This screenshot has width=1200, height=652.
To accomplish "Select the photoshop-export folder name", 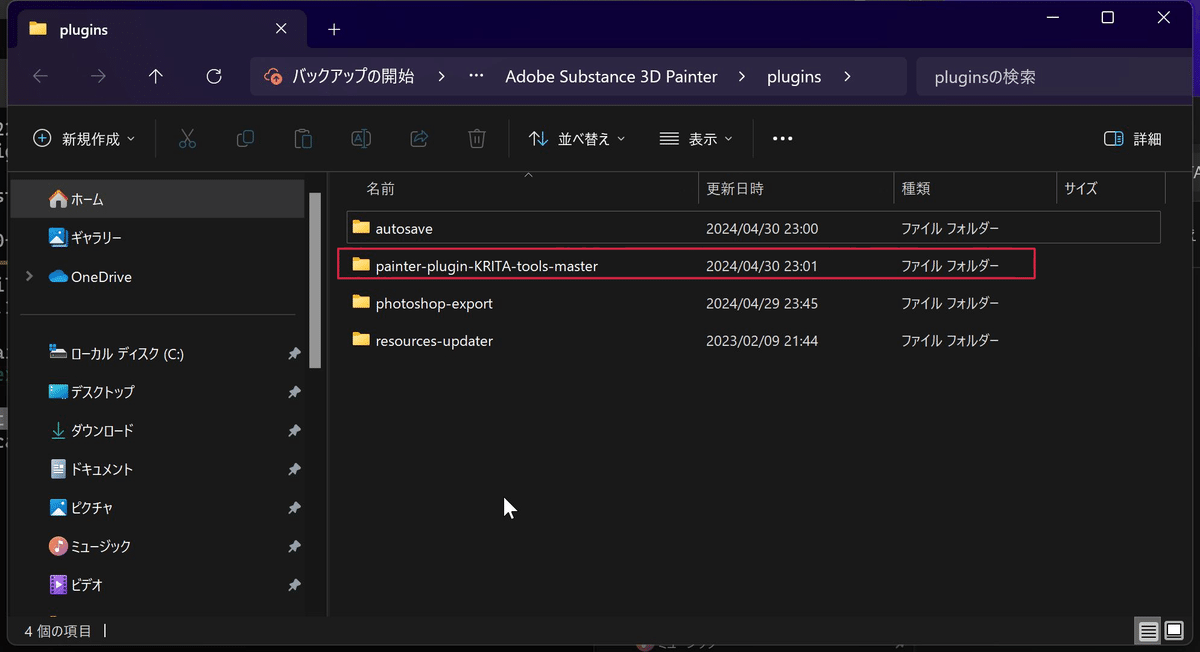I will pyautogui.click(x=434, y=303).
